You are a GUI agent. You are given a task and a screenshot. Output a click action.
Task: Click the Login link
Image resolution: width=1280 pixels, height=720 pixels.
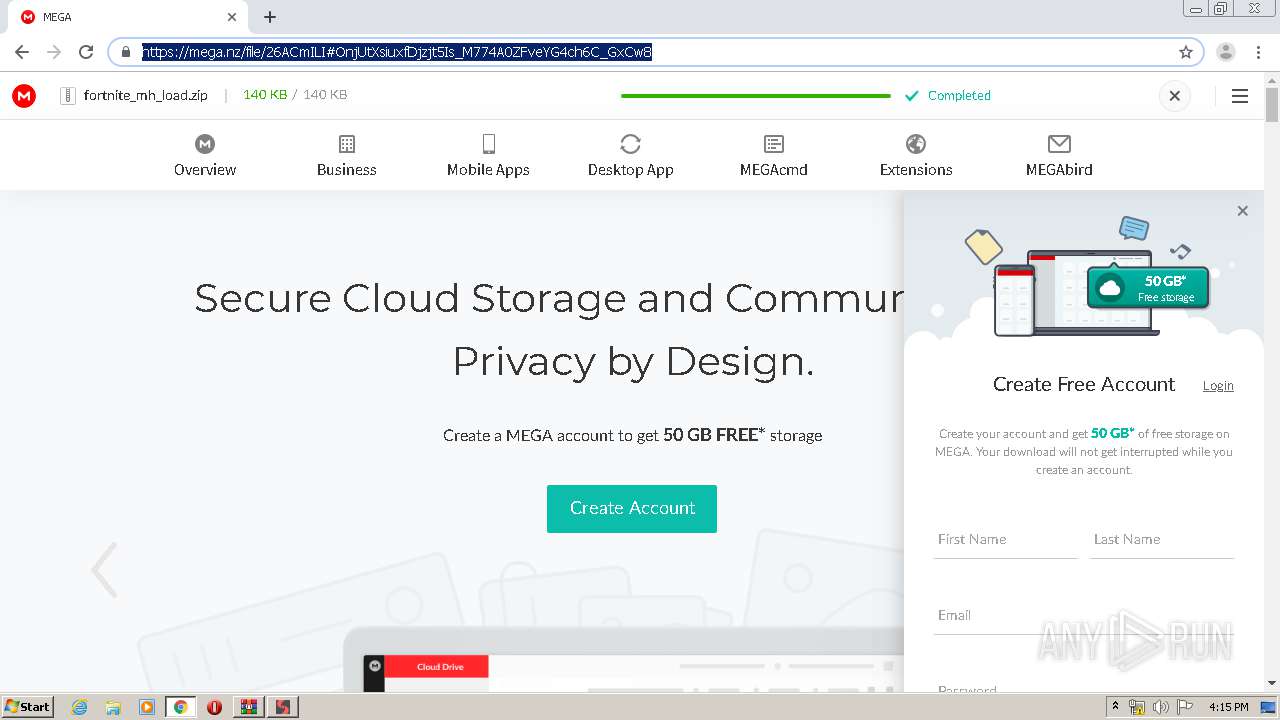click(1218, 386)
